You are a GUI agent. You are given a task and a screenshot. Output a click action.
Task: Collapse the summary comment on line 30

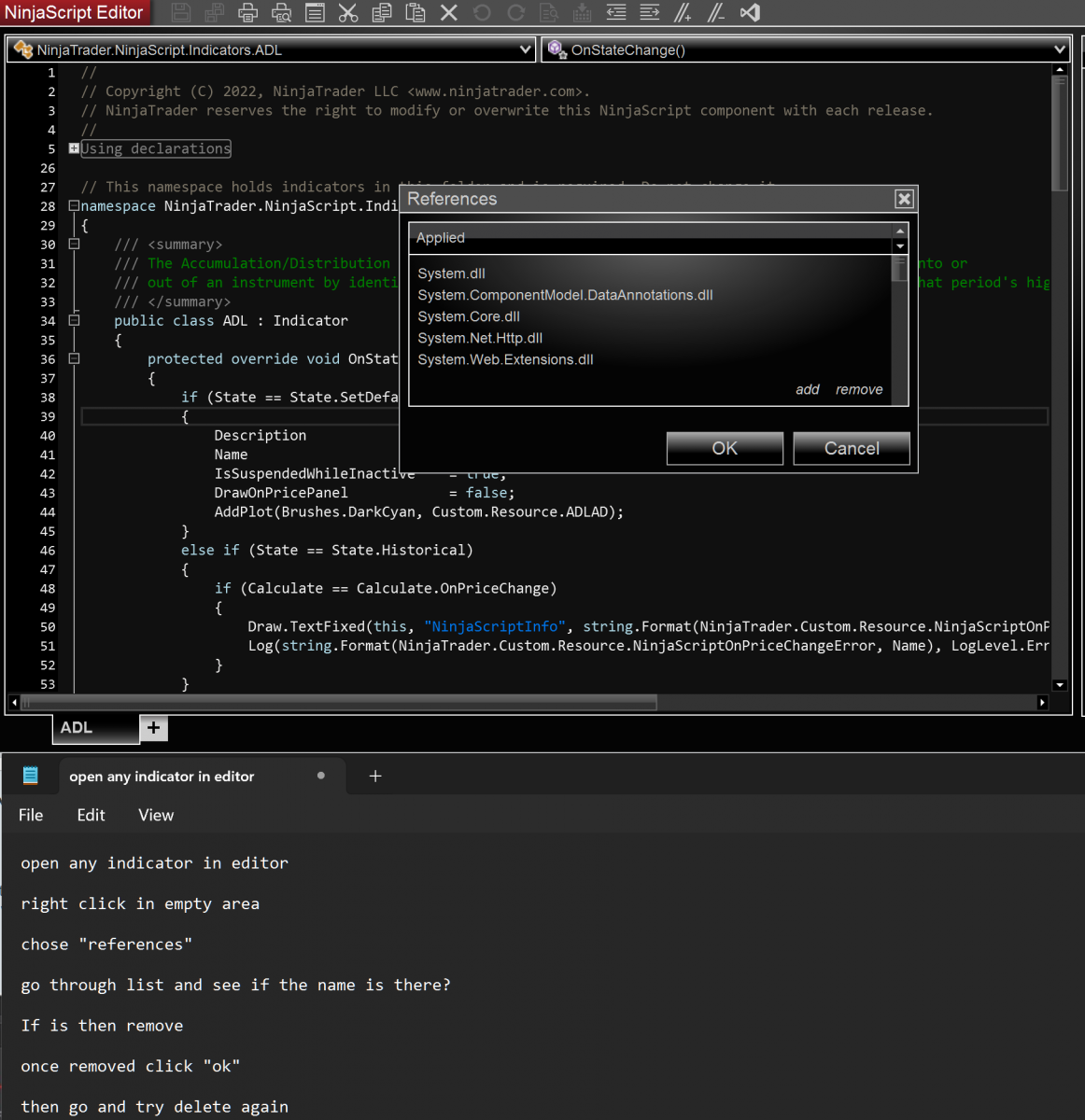(x=74, y=245)
